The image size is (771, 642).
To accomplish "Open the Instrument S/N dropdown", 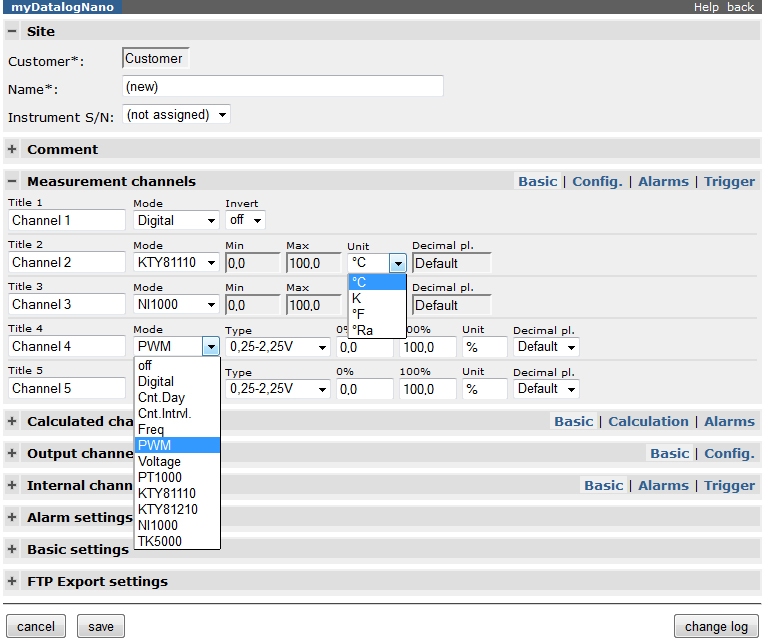I will click(x=176, y=115).
